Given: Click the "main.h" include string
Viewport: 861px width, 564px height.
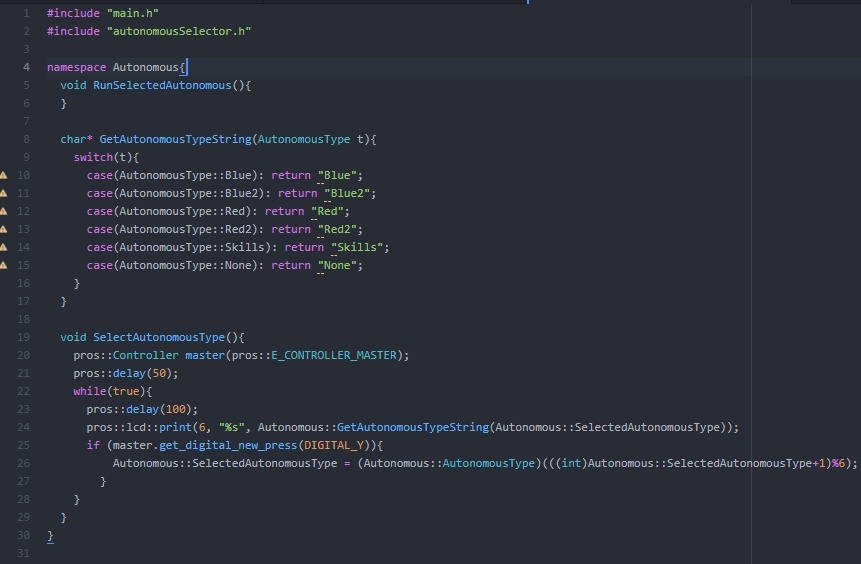Looking at the screenshot, I should pyautogui.click(x=133, y=13).
